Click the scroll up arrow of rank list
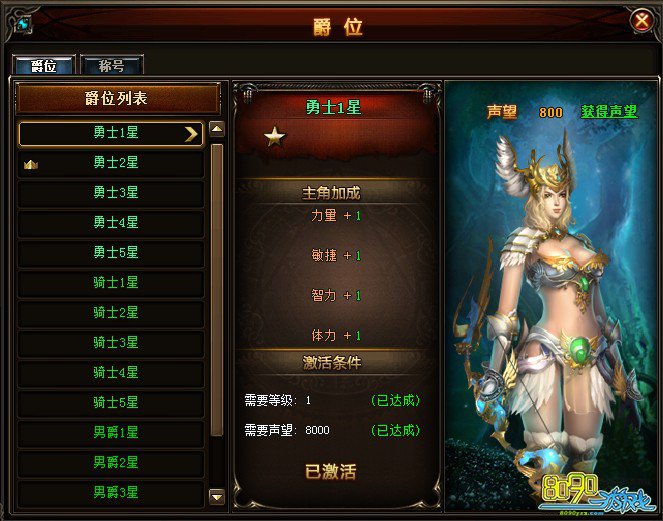This screenshot has height=521, width=663. 217,129
